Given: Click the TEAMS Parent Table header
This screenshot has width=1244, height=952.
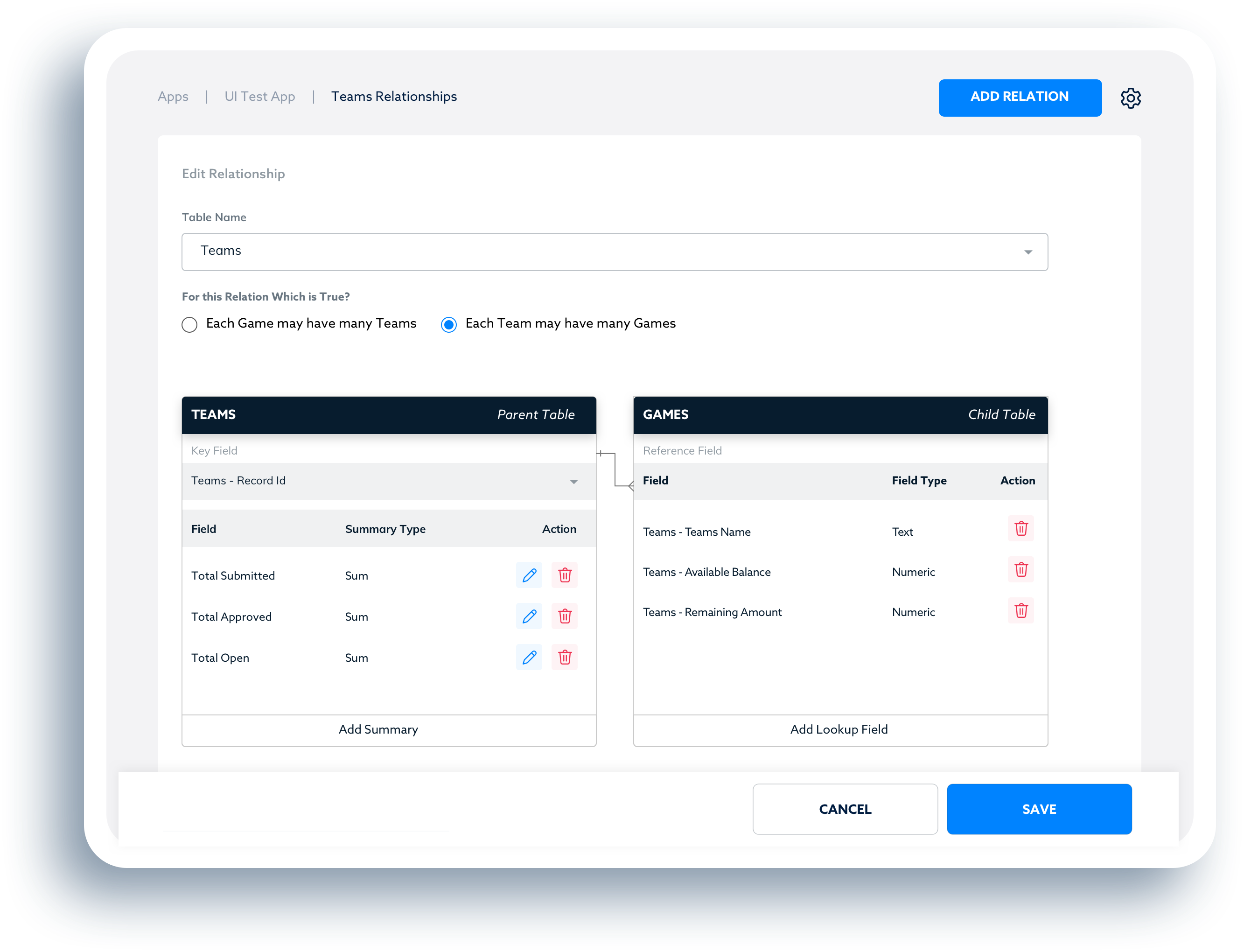Looking at the screenshot, I should coord(389,415).
